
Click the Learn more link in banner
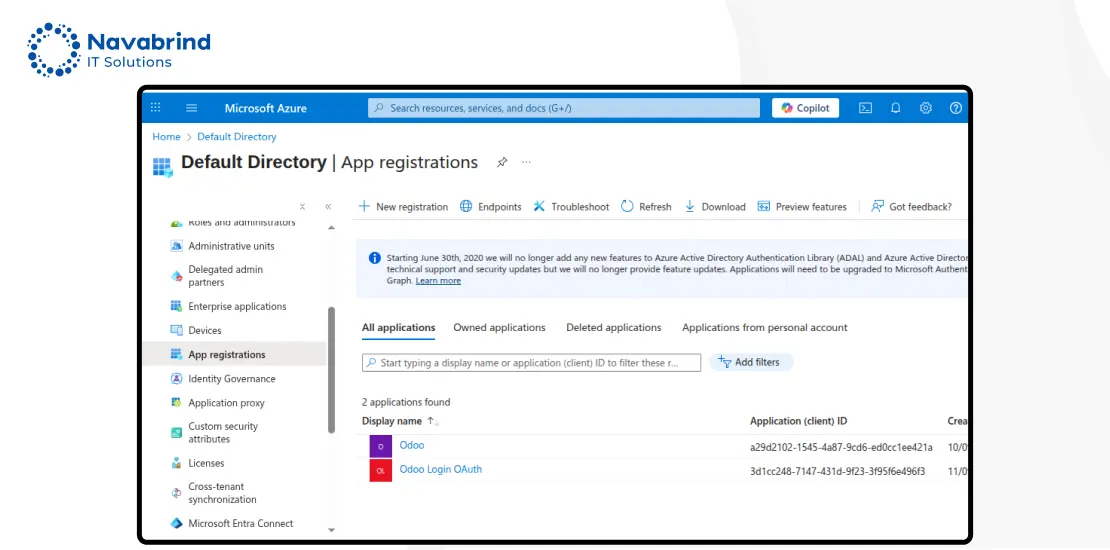438,281
